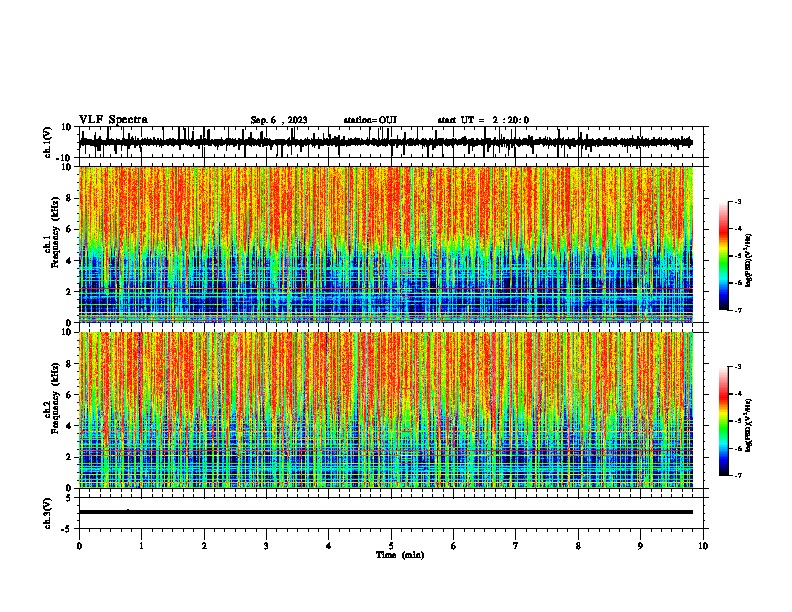Screen dimensions: 792x612
Task: Click the ch.1 color scale bar
Action: (724, 256)
